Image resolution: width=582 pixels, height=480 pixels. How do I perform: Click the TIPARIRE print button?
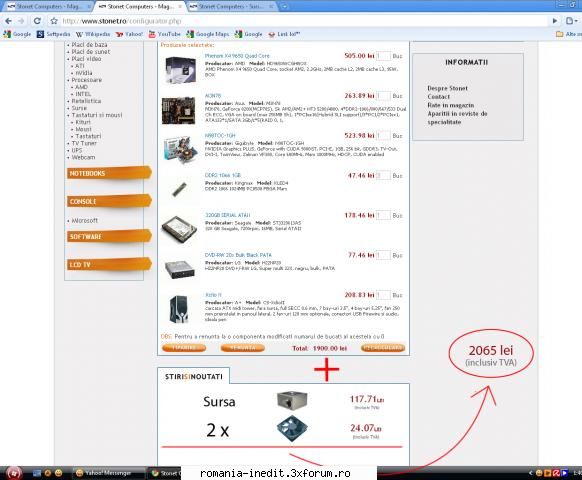tap(184, 348)
